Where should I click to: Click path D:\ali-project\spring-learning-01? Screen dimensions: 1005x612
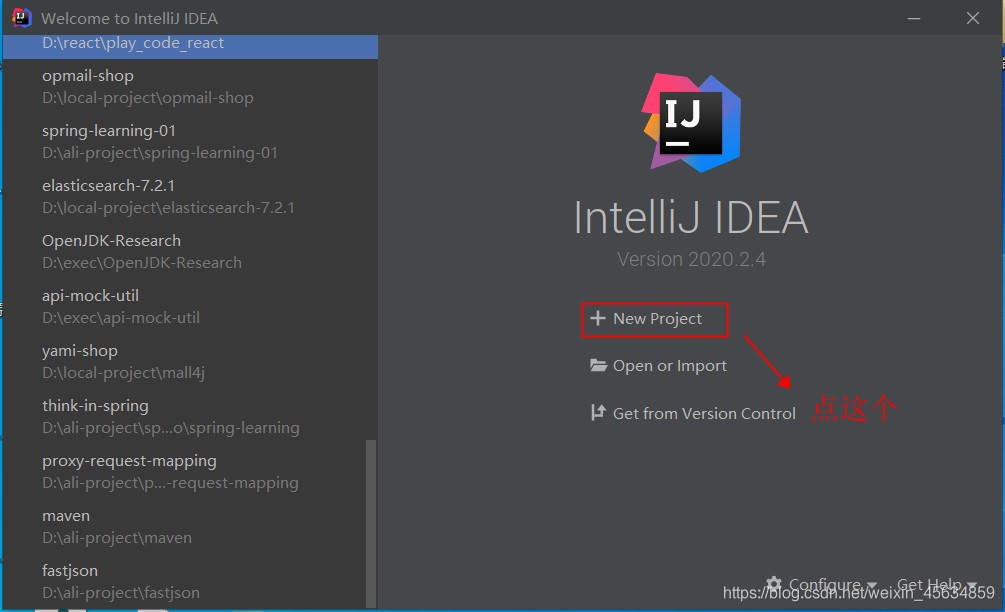[x=160, y=153]
